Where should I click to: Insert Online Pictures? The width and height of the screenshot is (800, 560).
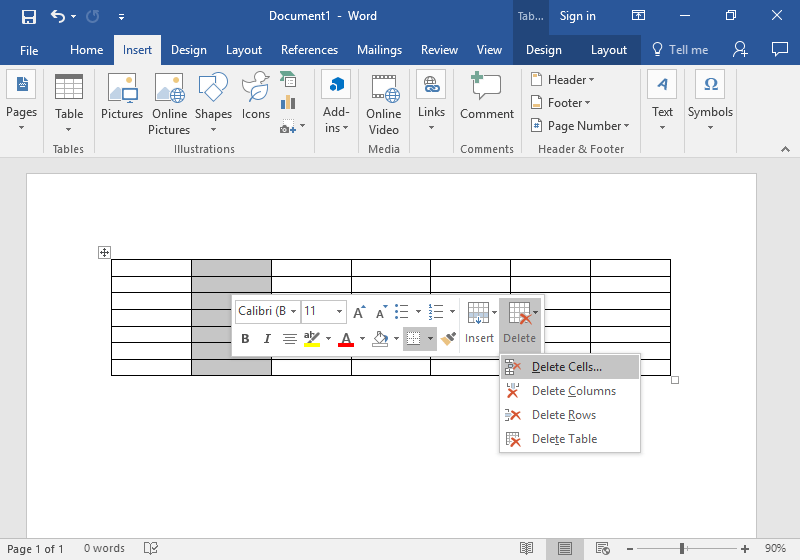coord(169,104)
